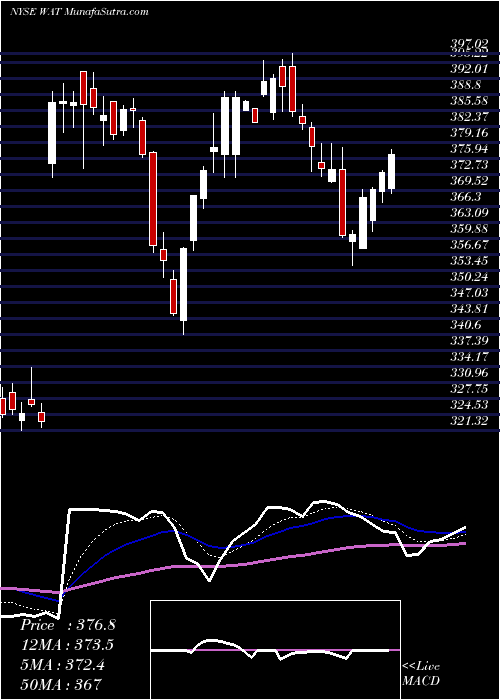Image resolution: width=500 pixels, height=700 pixels.
Task: Click the NYSE WAT MunafaSutra.com chart title
Action: pyautogui.click(x=79, y=12)
